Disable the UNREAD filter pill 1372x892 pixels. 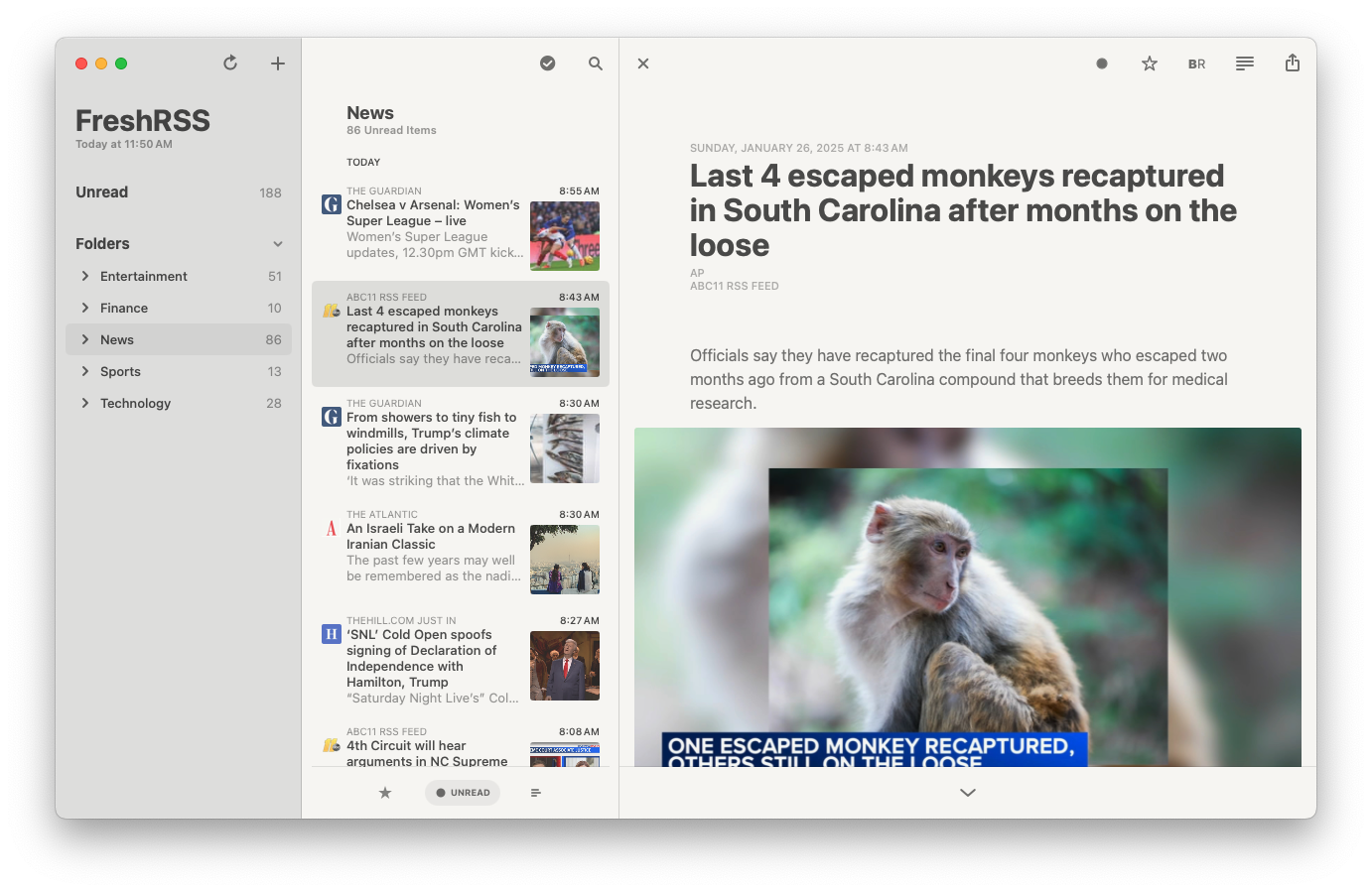pos(462,792)
